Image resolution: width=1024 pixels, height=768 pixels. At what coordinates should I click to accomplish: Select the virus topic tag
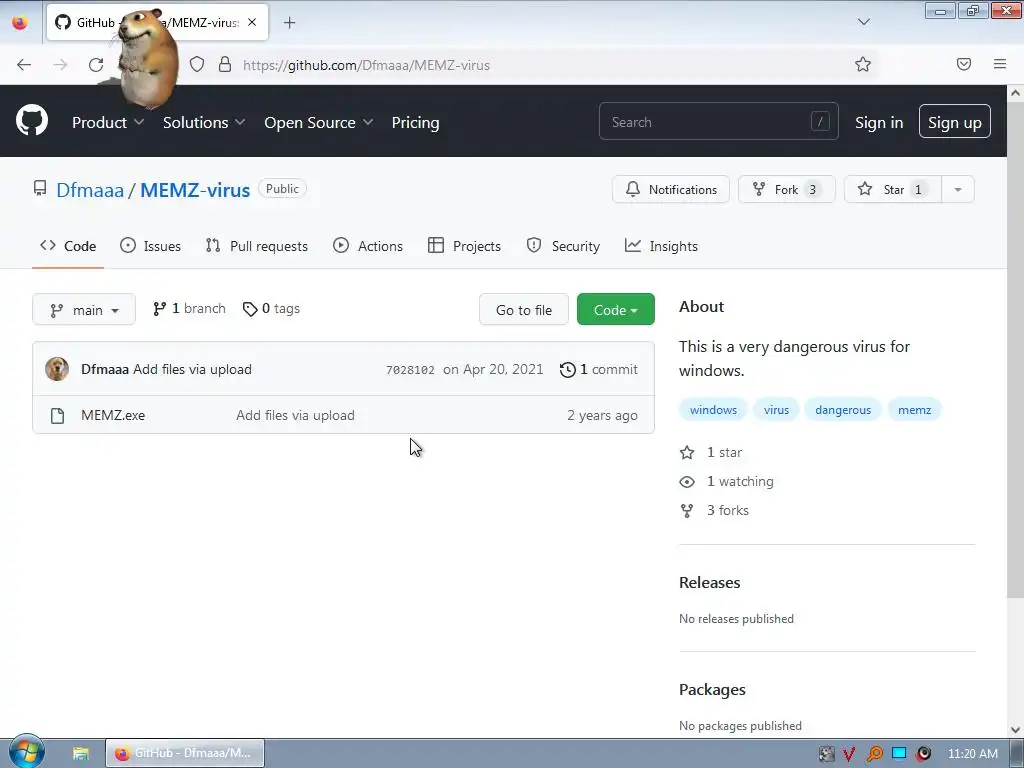click(x=776, y=410)
